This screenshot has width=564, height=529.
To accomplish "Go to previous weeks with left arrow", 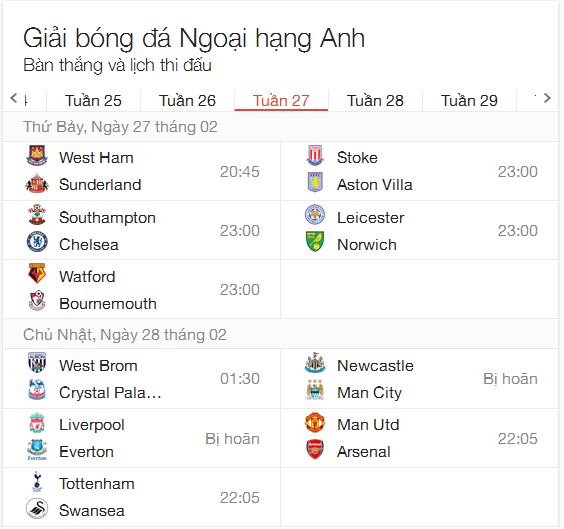I will coord(14,98).
